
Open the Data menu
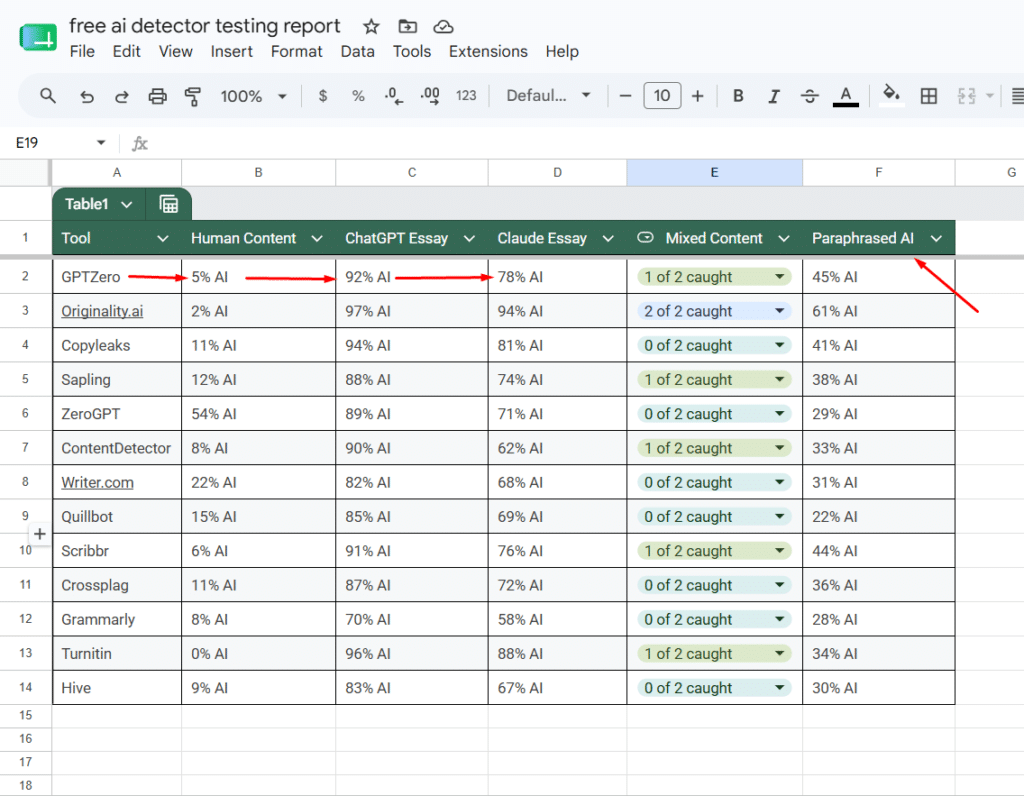coord(357,52)
